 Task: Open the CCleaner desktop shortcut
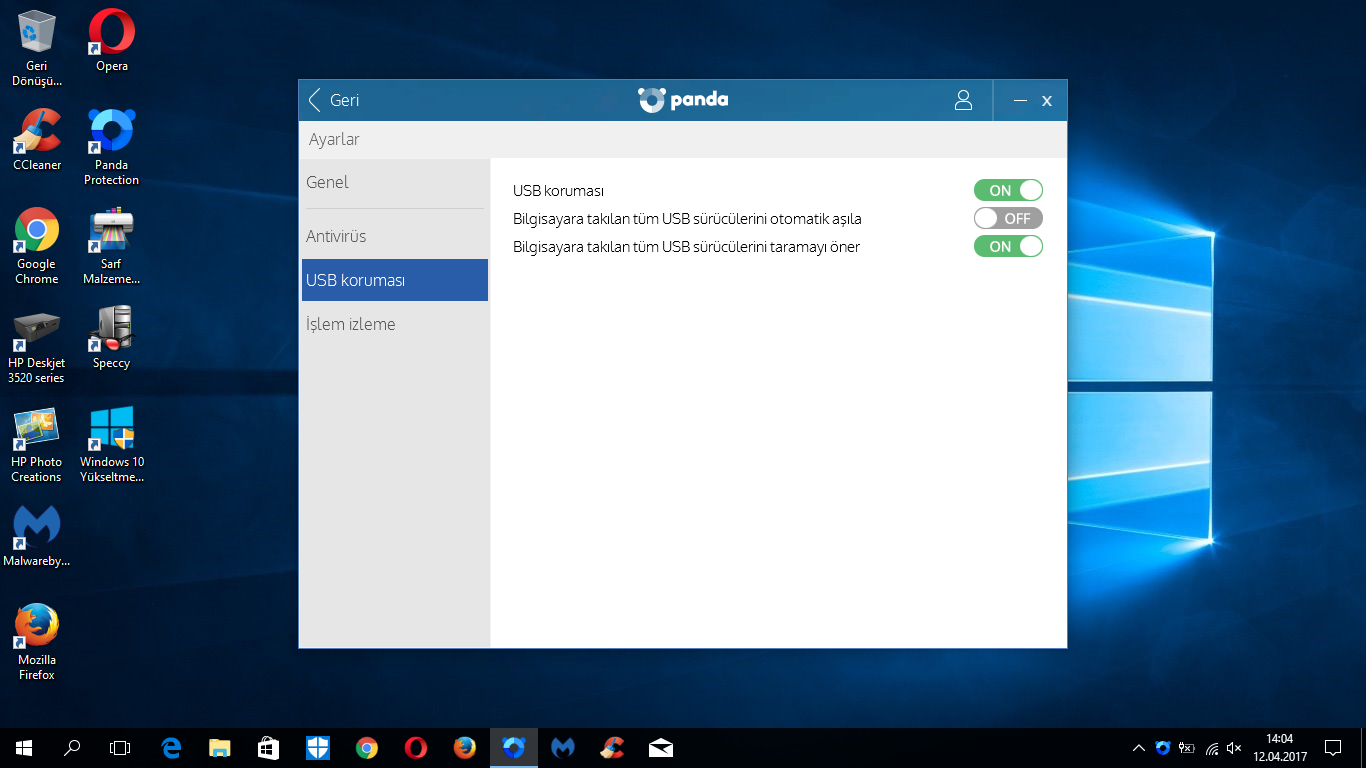[x=37, y=139]
